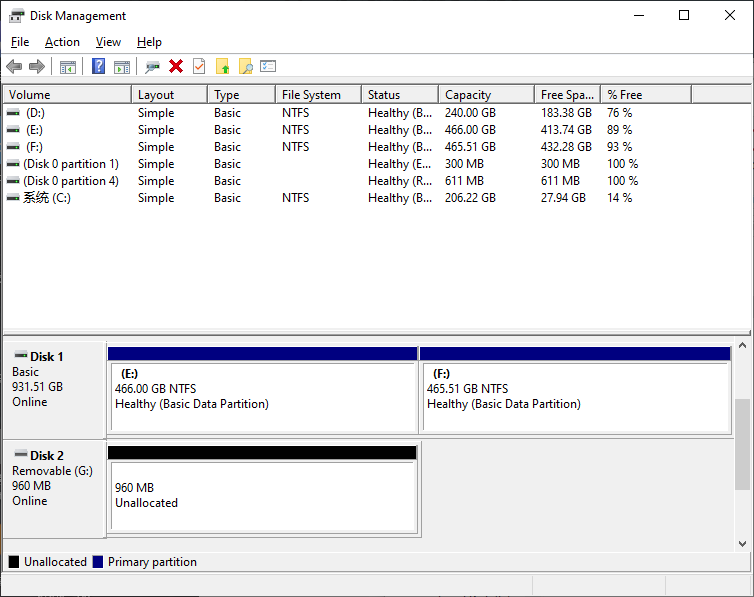Select the (E:) volume in the list
The width and height of the screenshot is (754, 597).
click(x=34, y=130)
